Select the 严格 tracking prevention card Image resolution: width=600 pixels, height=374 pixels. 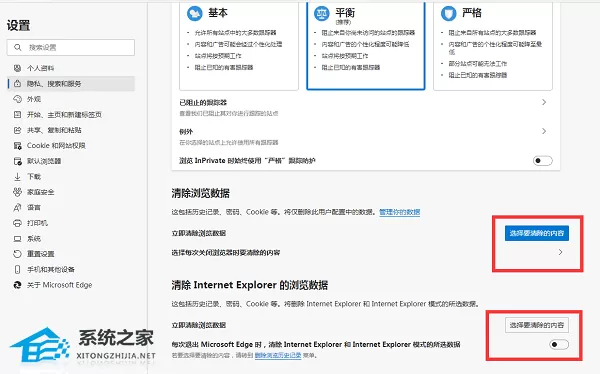click(x=493, y=45)
